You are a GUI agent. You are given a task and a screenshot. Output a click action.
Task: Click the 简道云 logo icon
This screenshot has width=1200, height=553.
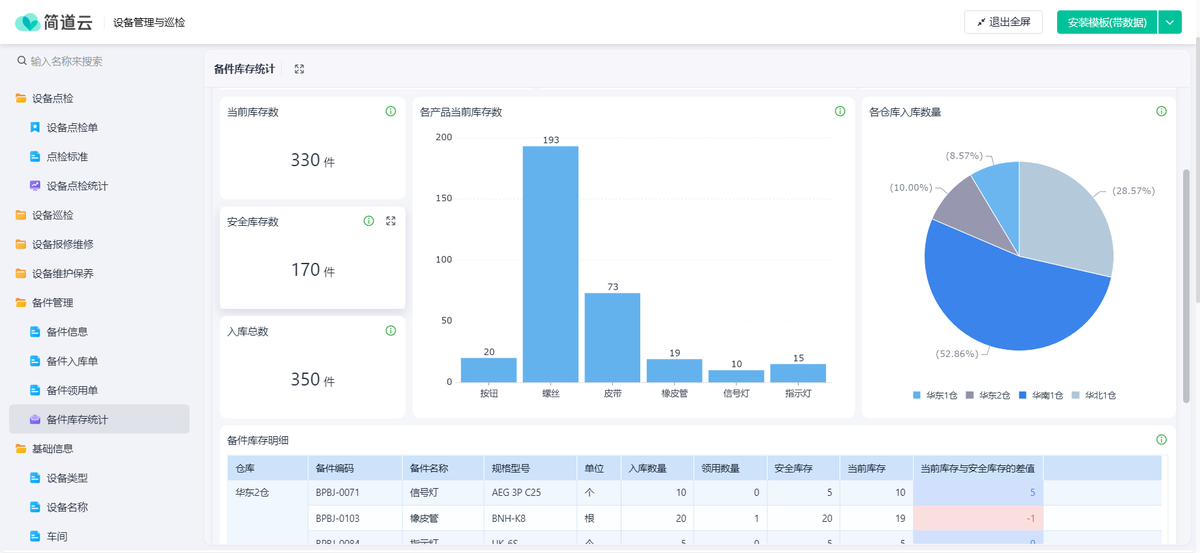click(x=28, y=22)
